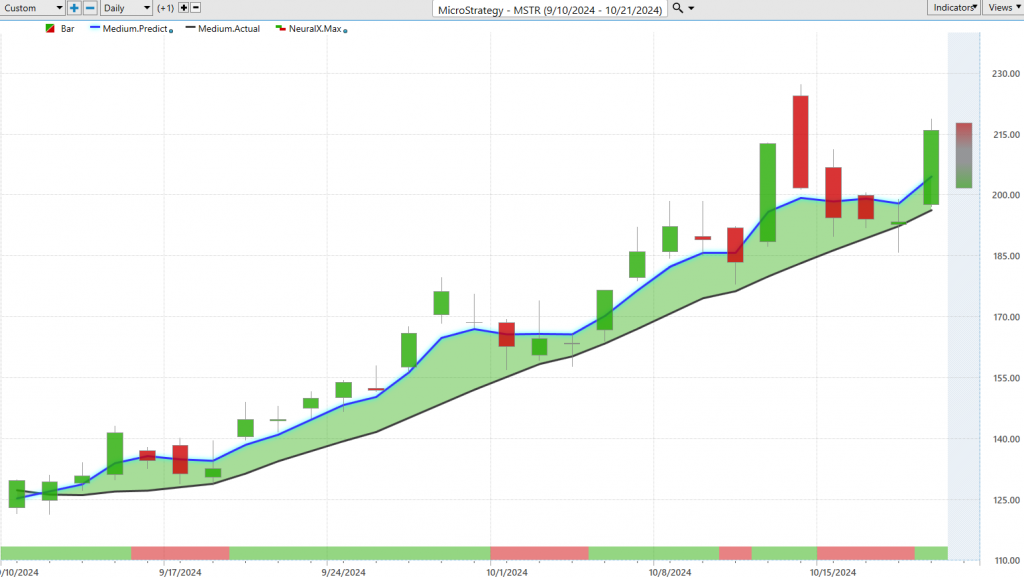Click the 110.00 price axis label
Image resolution: width=1024 pixels, height=579 pixels.
tap(1006, 561)
